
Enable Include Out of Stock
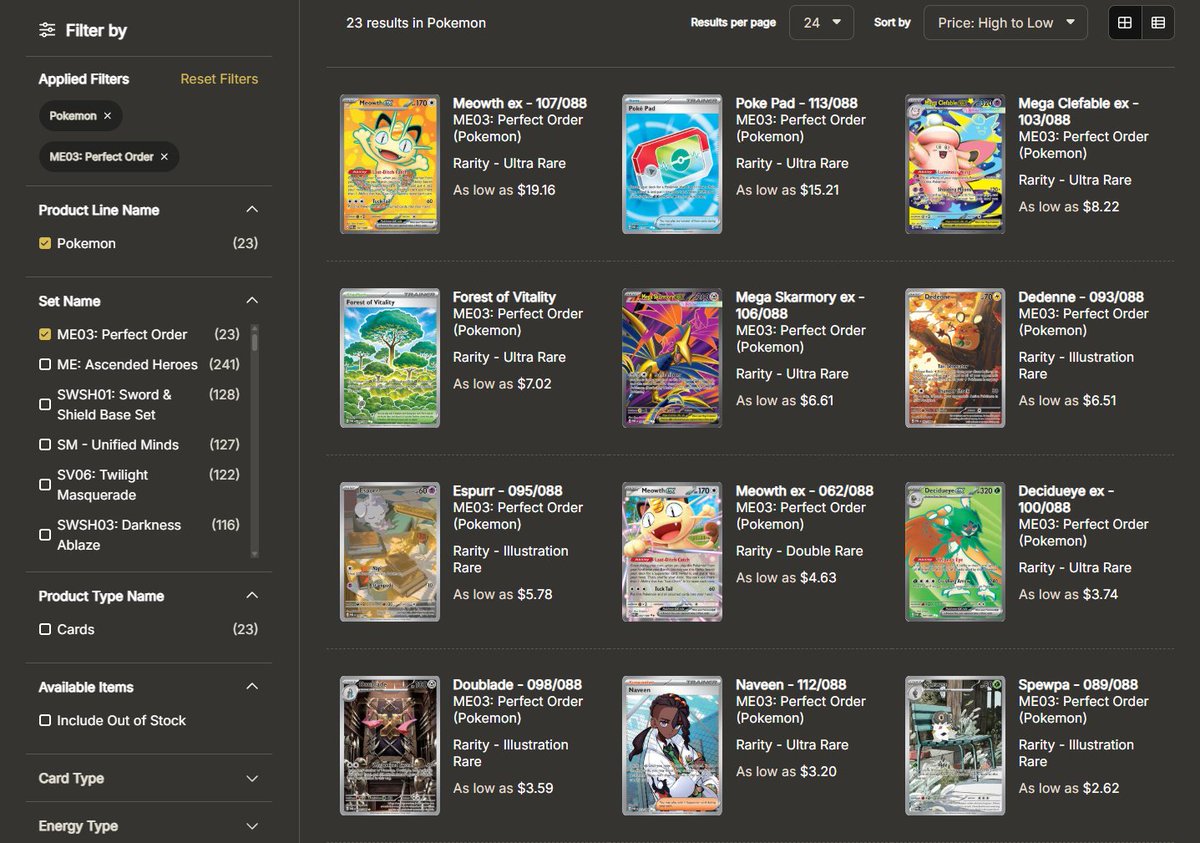[45, 720]
